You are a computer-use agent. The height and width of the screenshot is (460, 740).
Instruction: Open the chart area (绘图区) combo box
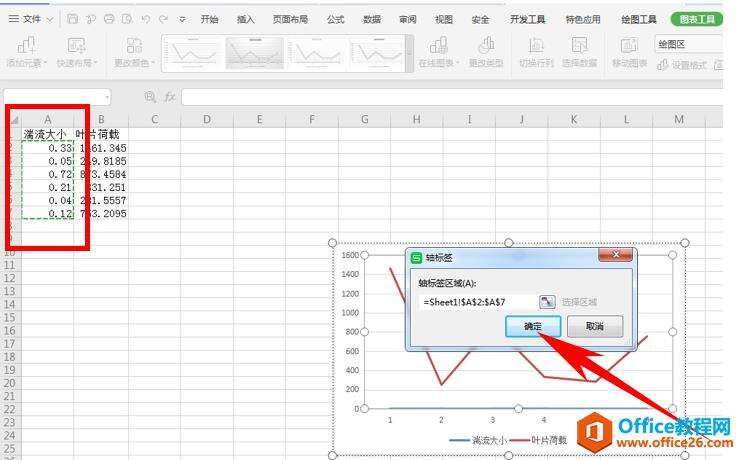coord(688,44)
